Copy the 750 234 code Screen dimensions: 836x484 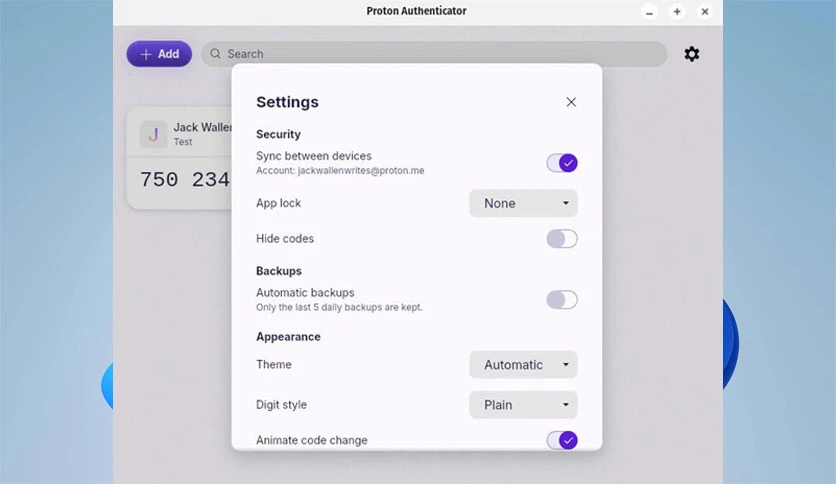pyautogui.click(x=184, y=180)
